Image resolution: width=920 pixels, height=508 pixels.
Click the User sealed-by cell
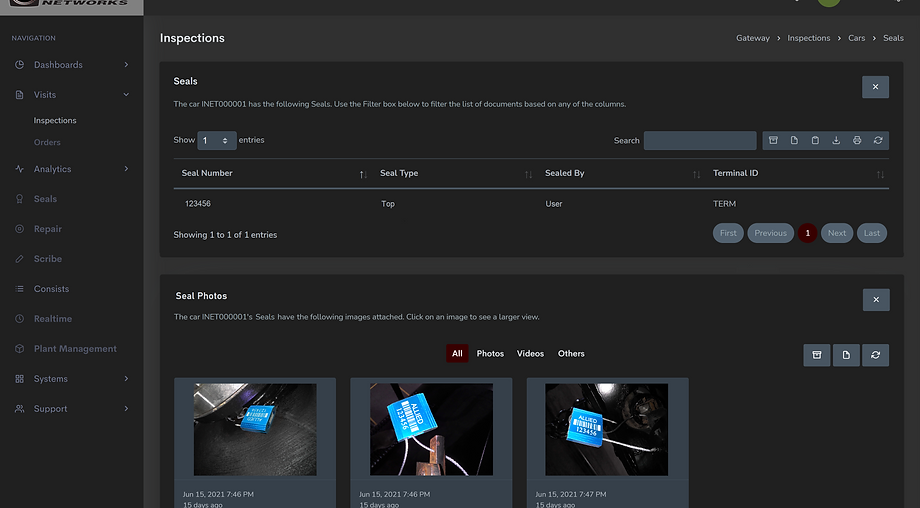click(x=554, y=204)
